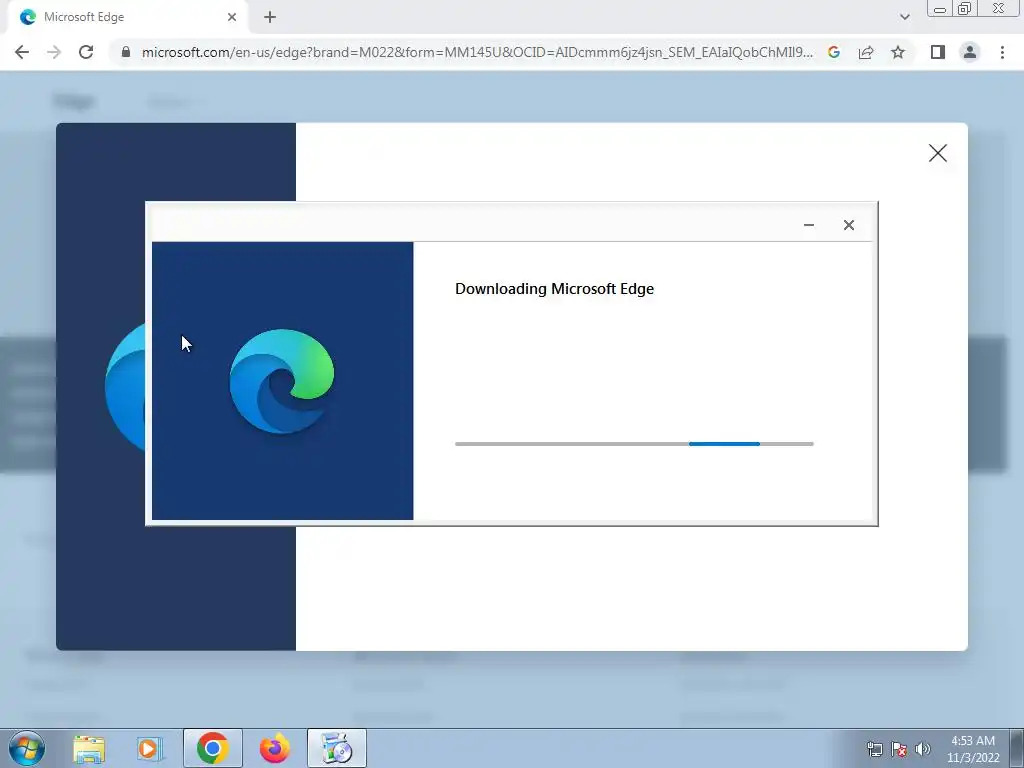Reload the Microsoft Edge page
Viewport: 1024px width, 768px height.
86,52
